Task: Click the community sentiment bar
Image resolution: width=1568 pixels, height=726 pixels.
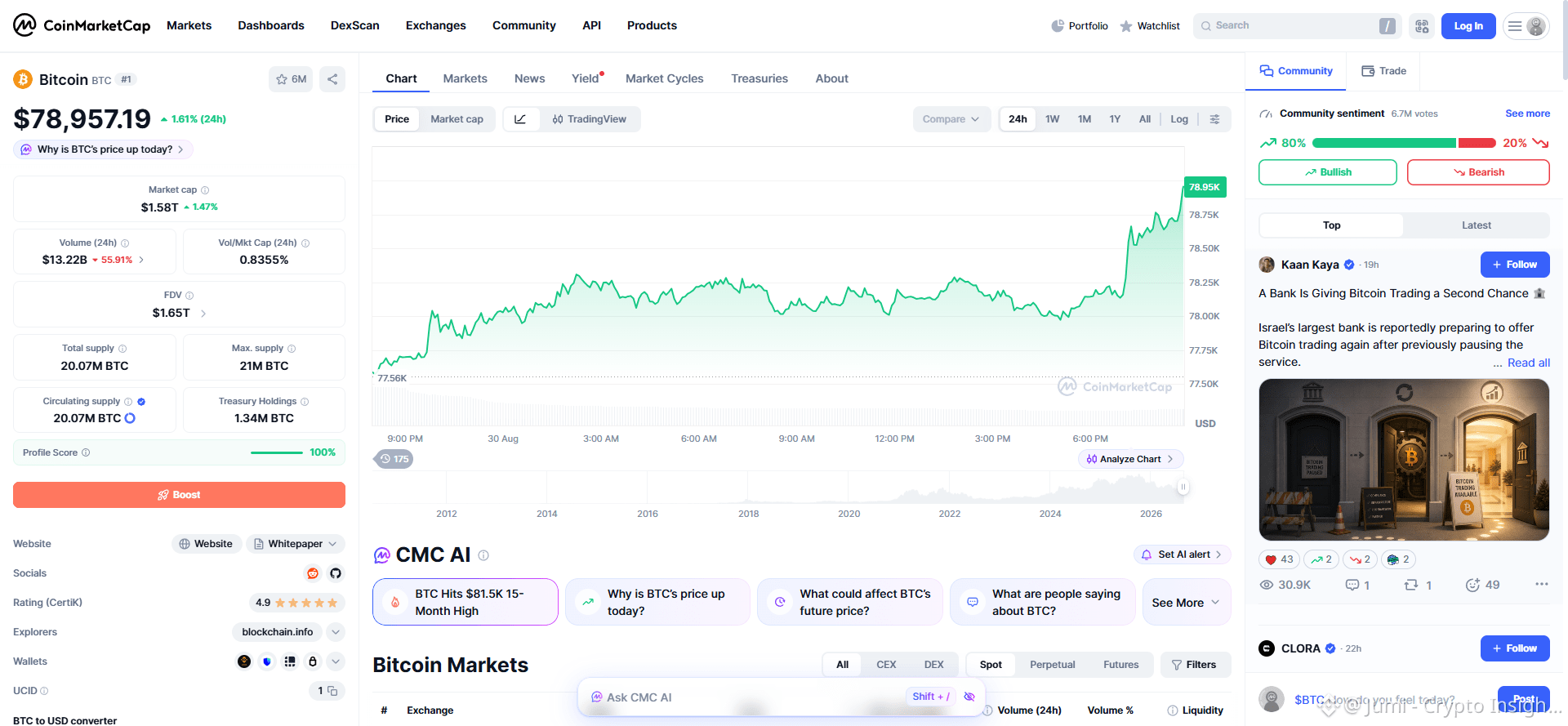Action: [1404, 143]
